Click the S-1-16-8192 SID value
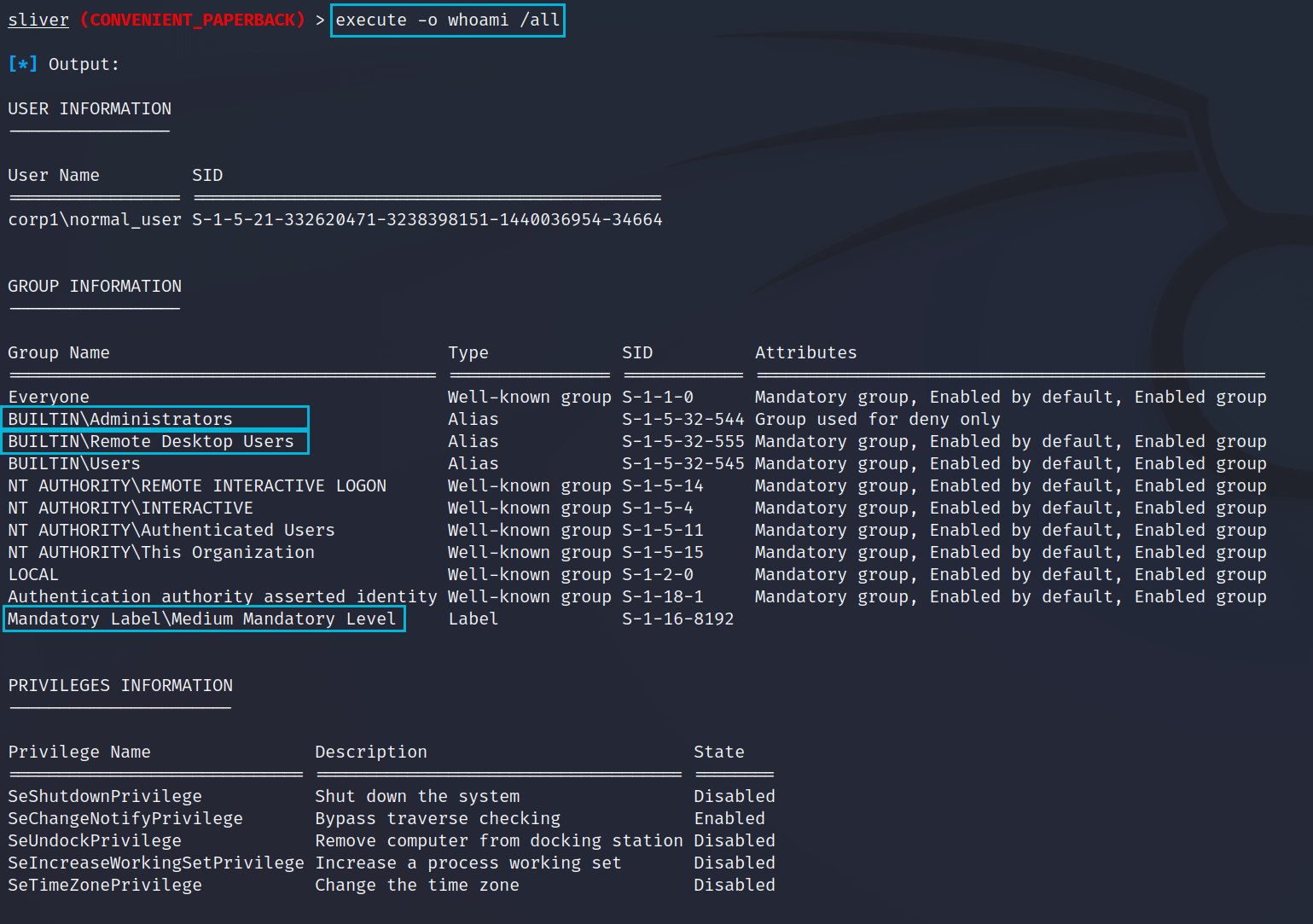 pyautogui.click(x=677, y=619)
